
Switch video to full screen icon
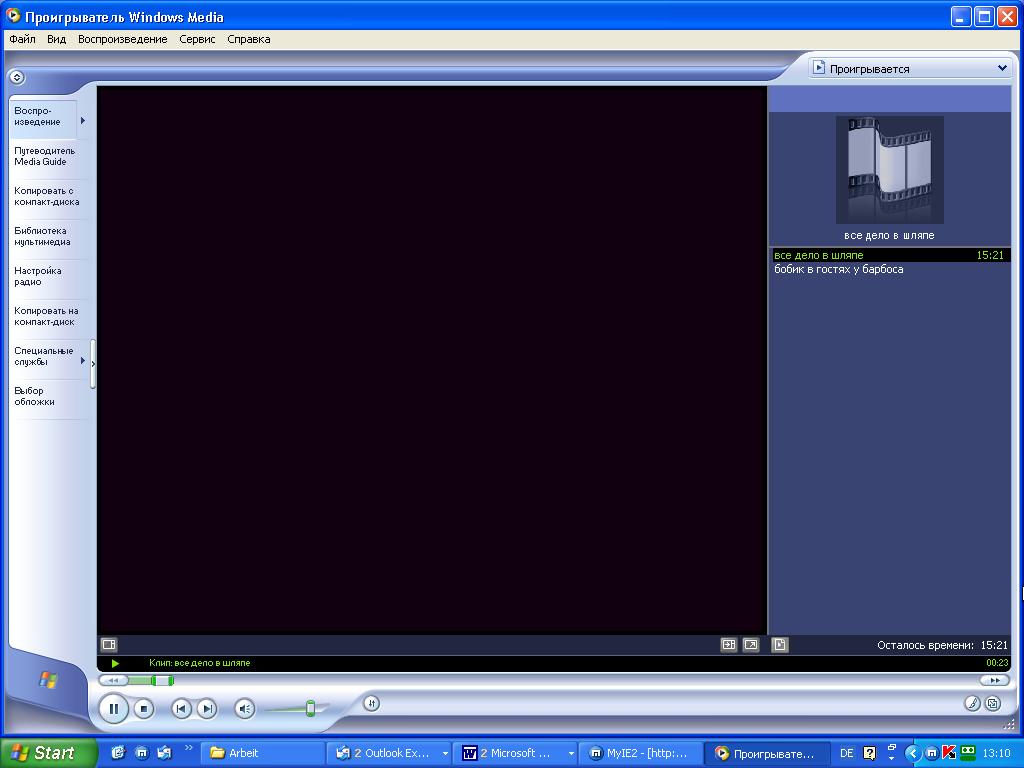(751, 645)
